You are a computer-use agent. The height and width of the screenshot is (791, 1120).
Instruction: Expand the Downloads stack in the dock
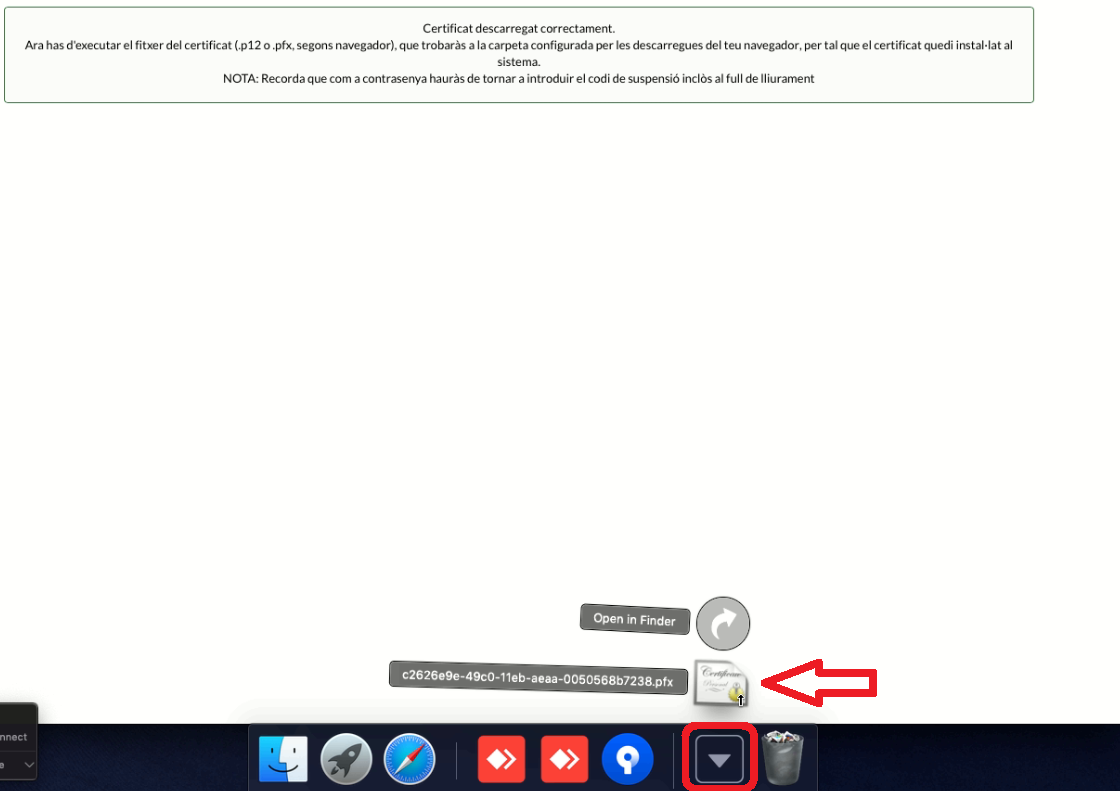(x=719, y=759)
